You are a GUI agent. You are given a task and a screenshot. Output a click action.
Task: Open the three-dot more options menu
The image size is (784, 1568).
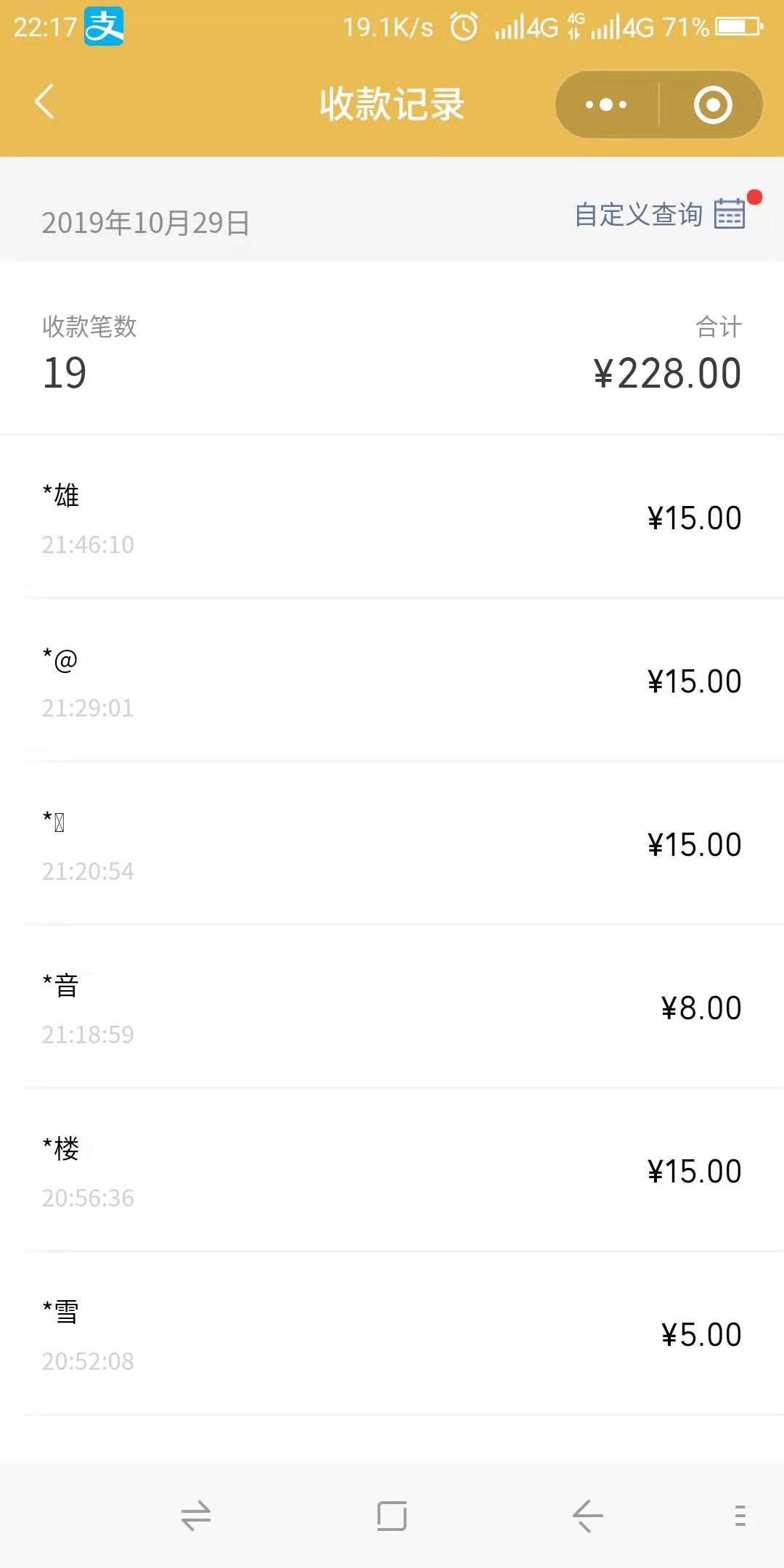point(606,105)
